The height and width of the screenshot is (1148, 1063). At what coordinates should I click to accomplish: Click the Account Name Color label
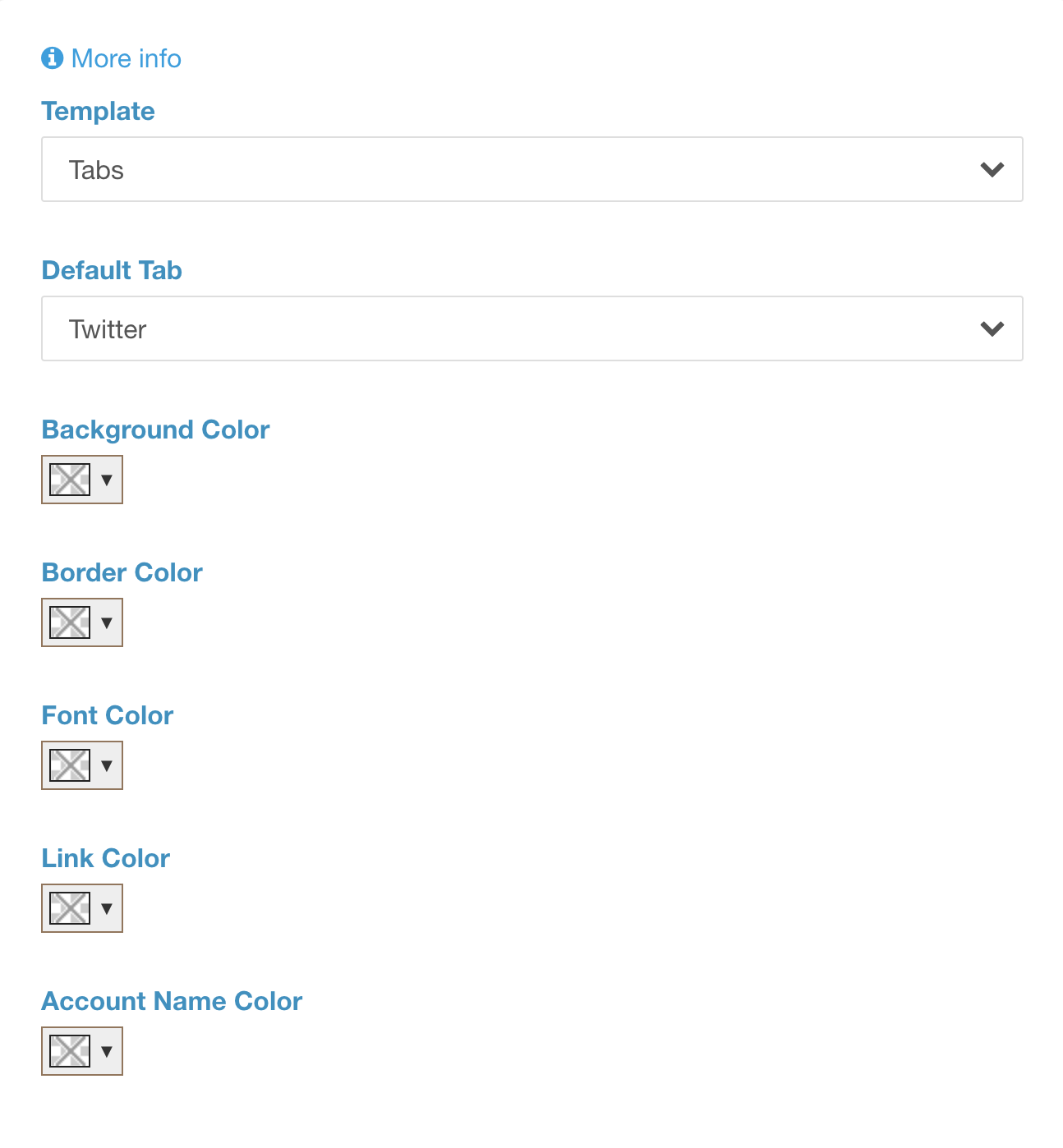[172, 1001]
